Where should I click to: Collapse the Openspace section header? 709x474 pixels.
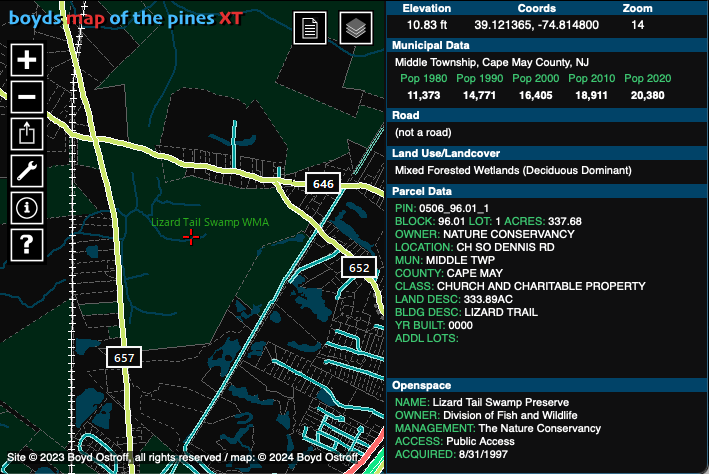[x=546, y=385]
